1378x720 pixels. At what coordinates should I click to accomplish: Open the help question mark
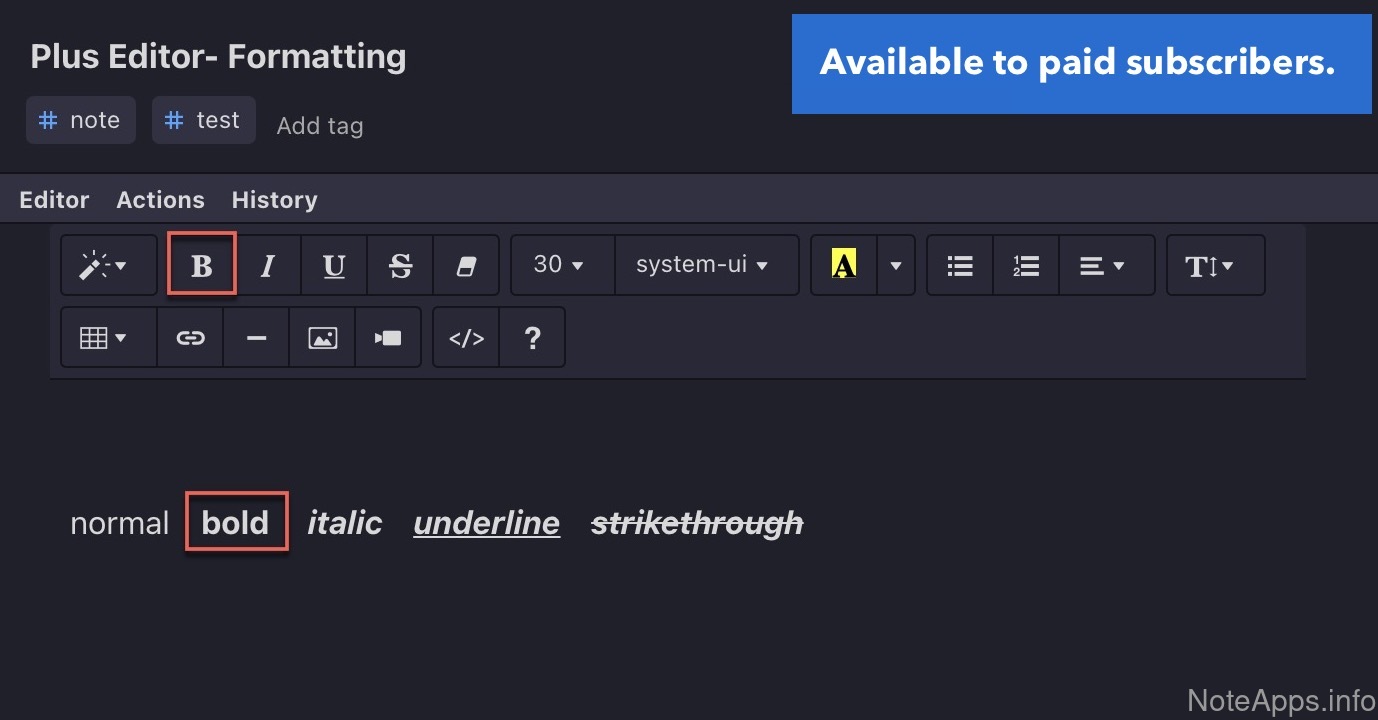pyautogui.click(x=532, y=338)
